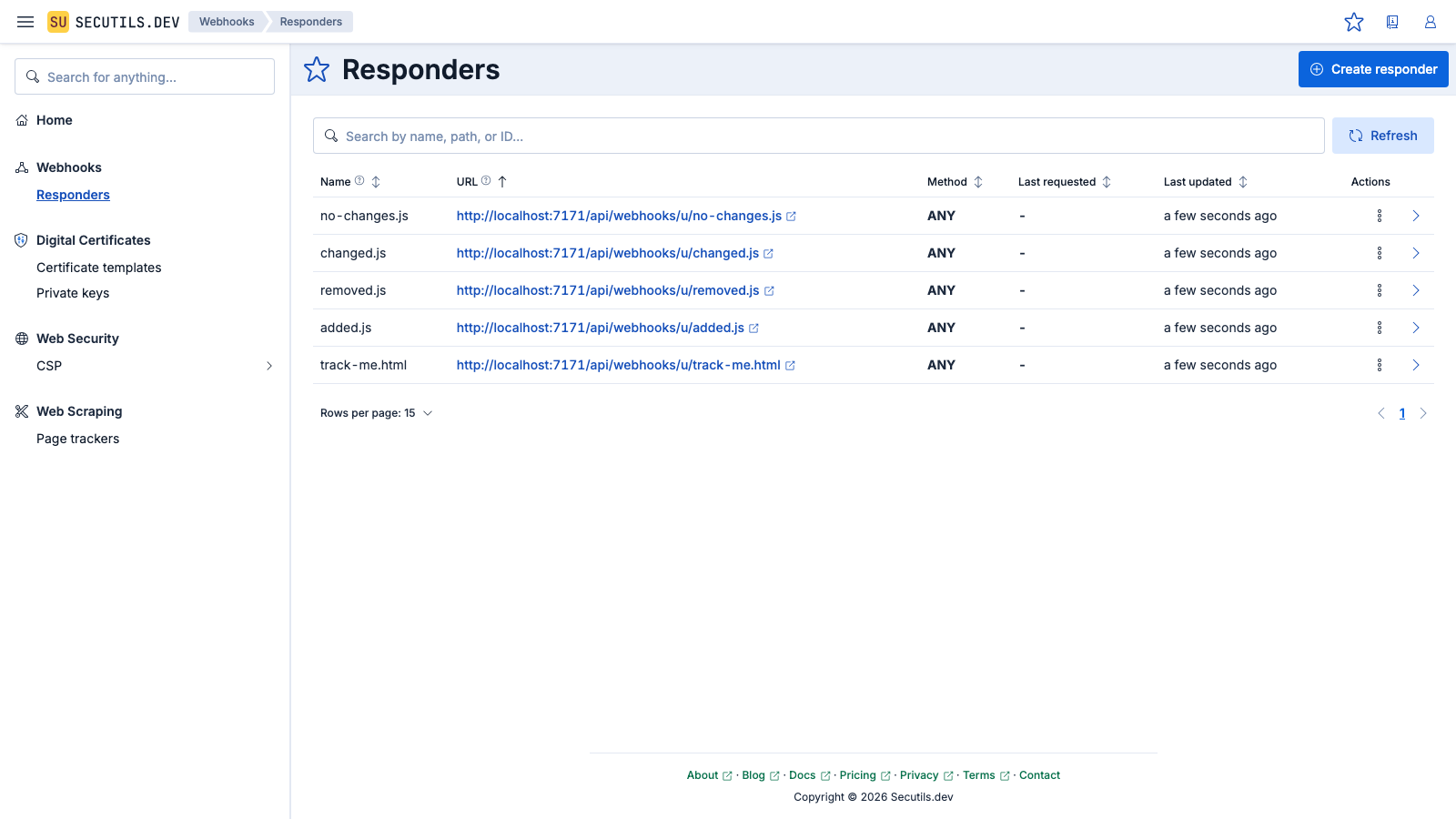This screenshot has height=819, width=1456.
Task: Open the changed.js URL external link icon
Action: pos(769,253)
